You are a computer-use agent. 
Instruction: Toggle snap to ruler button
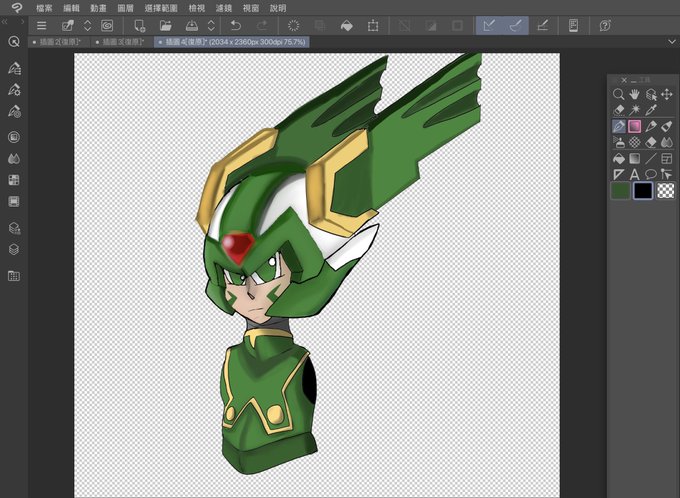click(489, 25)
